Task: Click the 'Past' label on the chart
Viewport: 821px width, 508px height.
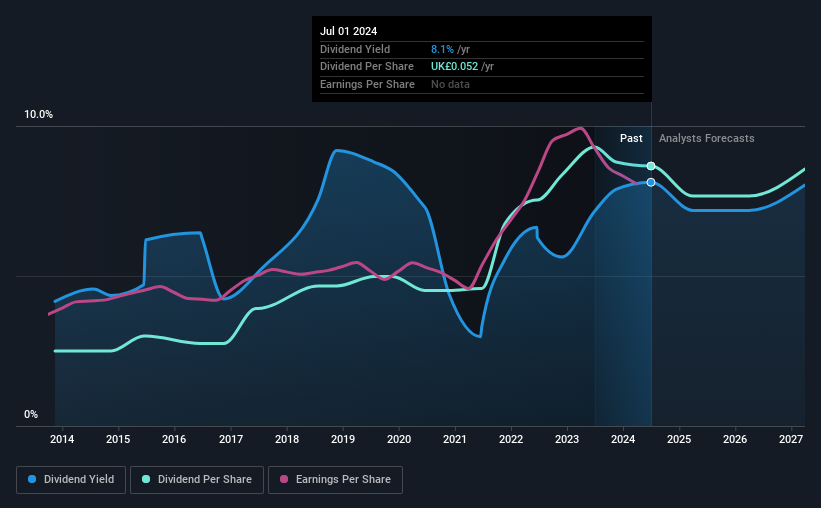Action: click(x=631, y=138)
